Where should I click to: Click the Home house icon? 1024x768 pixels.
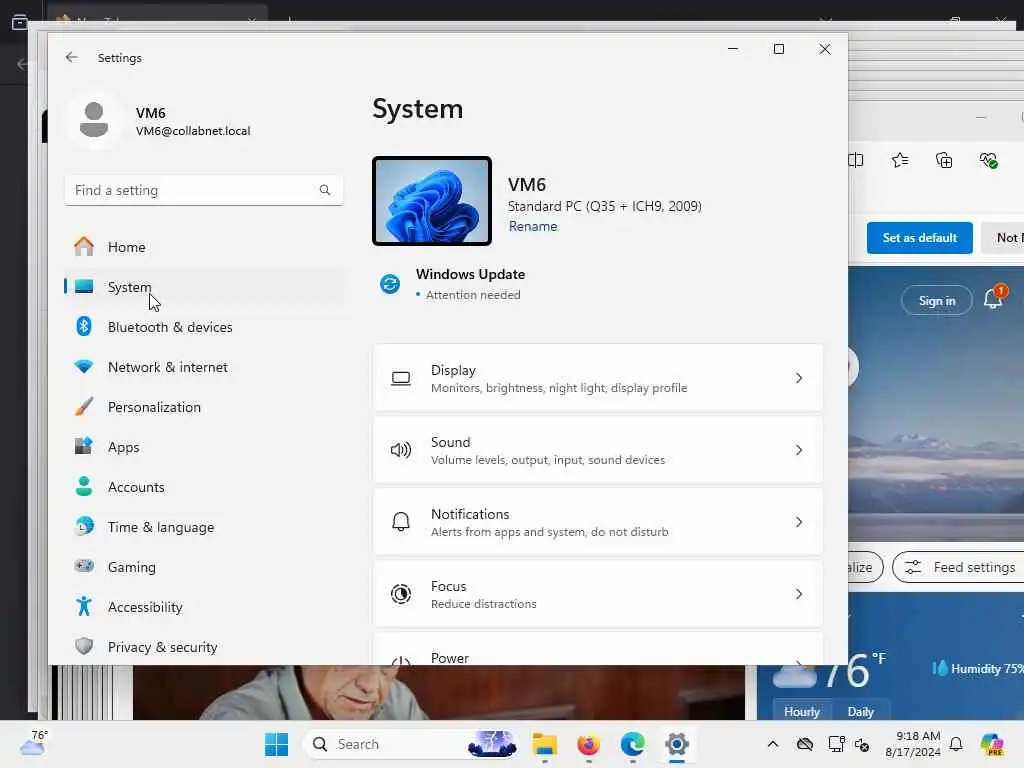pos(84,246)
